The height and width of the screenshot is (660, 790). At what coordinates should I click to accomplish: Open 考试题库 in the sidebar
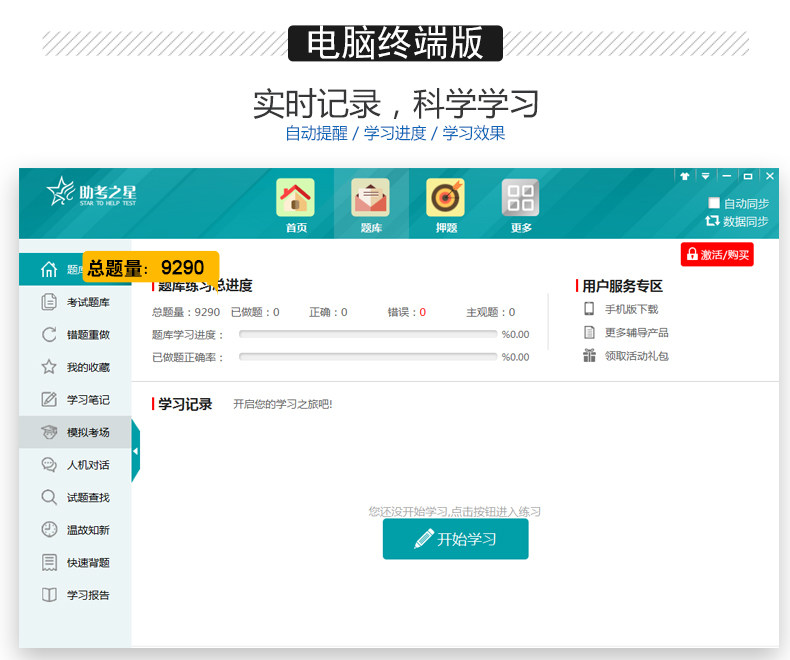pos(75,302)
